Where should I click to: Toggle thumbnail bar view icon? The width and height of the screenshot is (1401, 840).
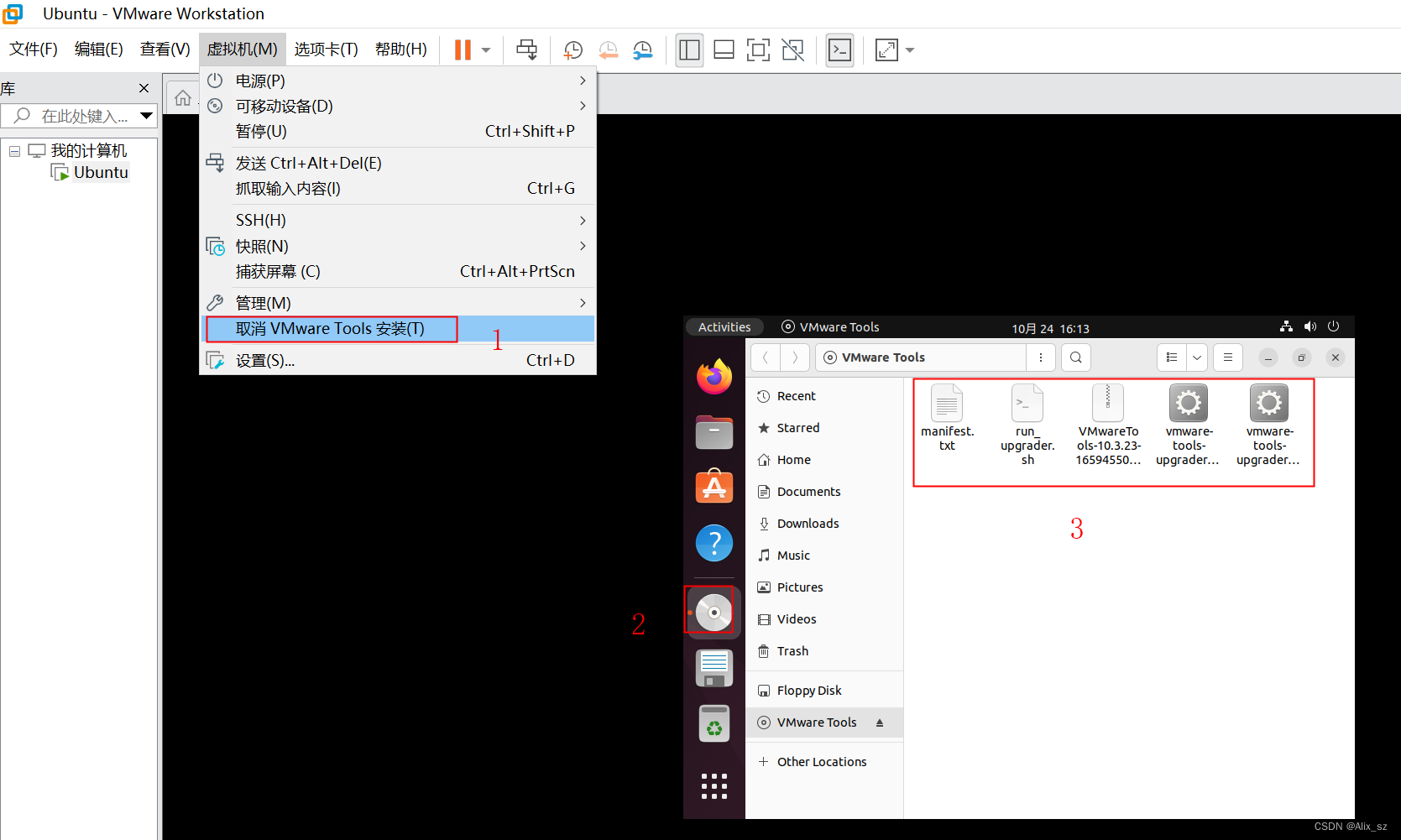click(x=724, y=50)
